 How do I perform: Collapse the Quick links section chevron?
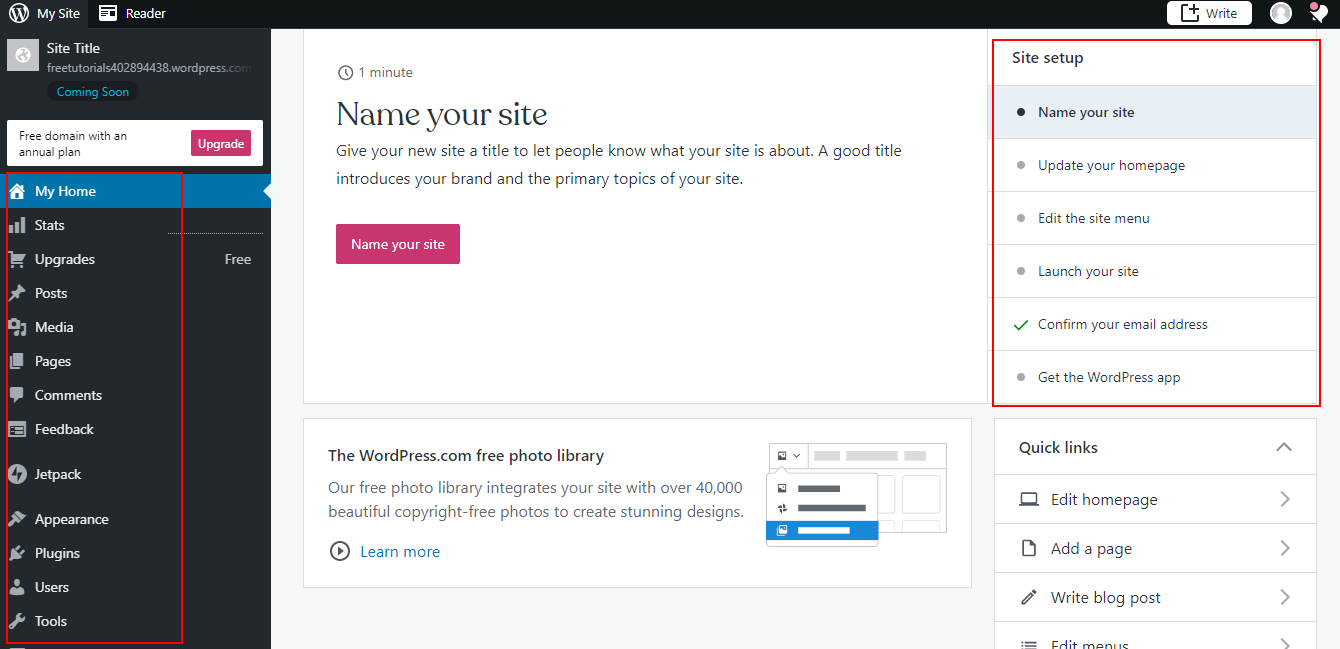click(x=1284, y=447)
